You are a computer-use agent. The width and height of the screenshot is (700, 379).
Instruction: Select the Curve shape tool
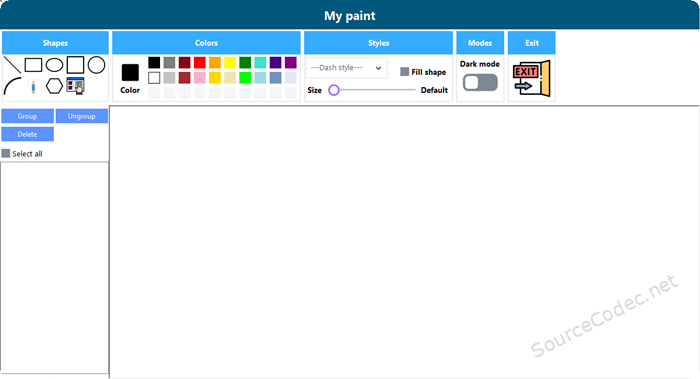point(12,86)
